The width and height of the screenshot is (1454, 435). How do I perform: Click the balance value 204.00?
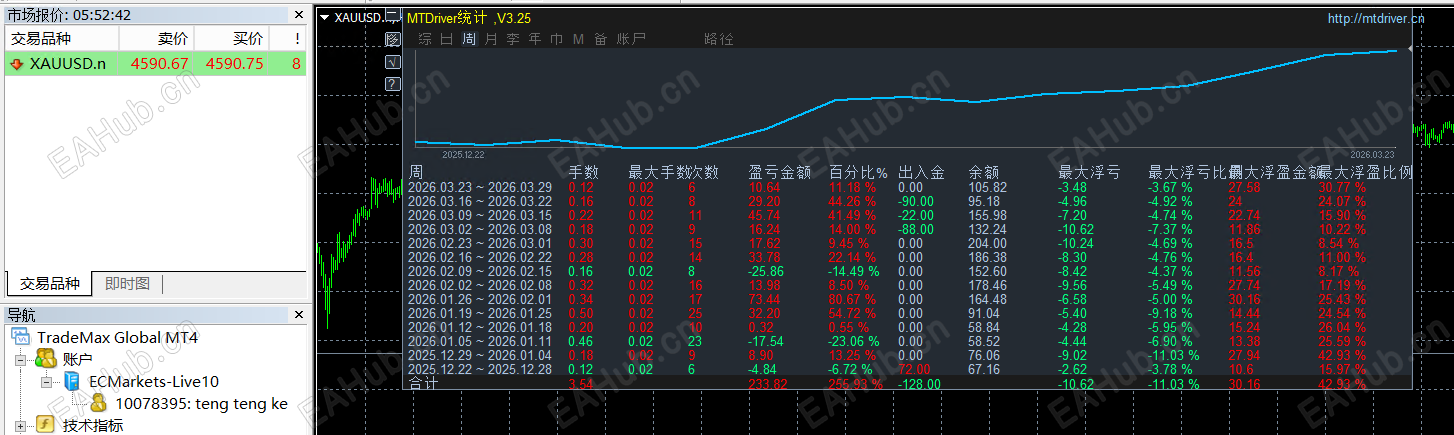coord(988,243)
